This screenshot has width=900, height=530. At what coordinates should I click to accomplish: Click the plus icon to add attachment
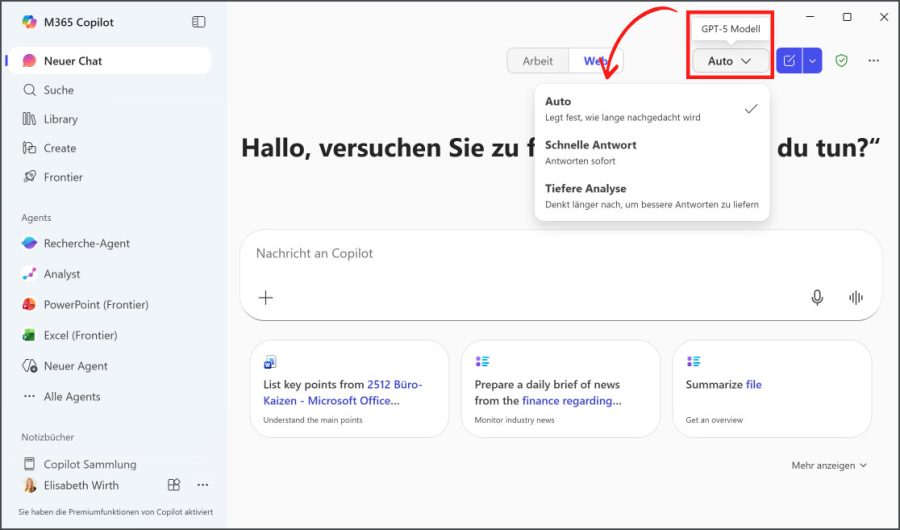click(266, 297)
